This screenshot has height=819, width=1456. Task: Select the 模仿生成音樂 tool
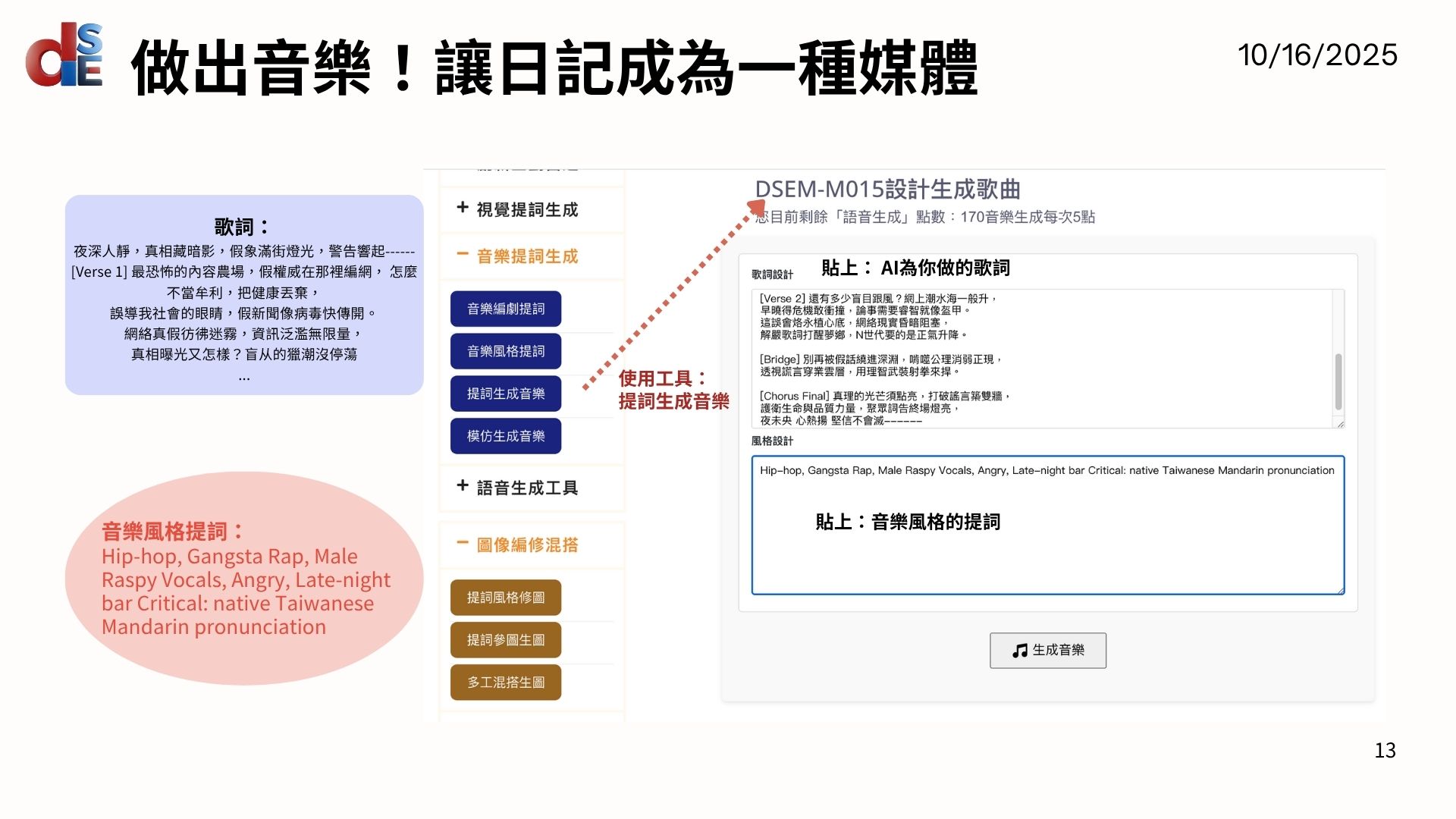click(506, 436)
